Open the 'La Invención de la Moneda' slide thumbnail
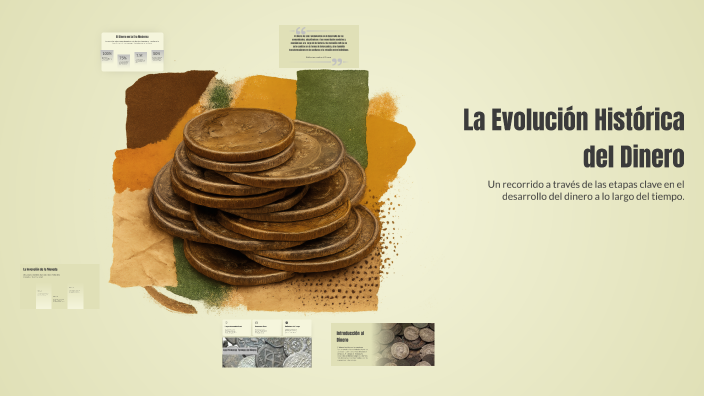Viewport: 704px width, 396px height. point(60,286)
